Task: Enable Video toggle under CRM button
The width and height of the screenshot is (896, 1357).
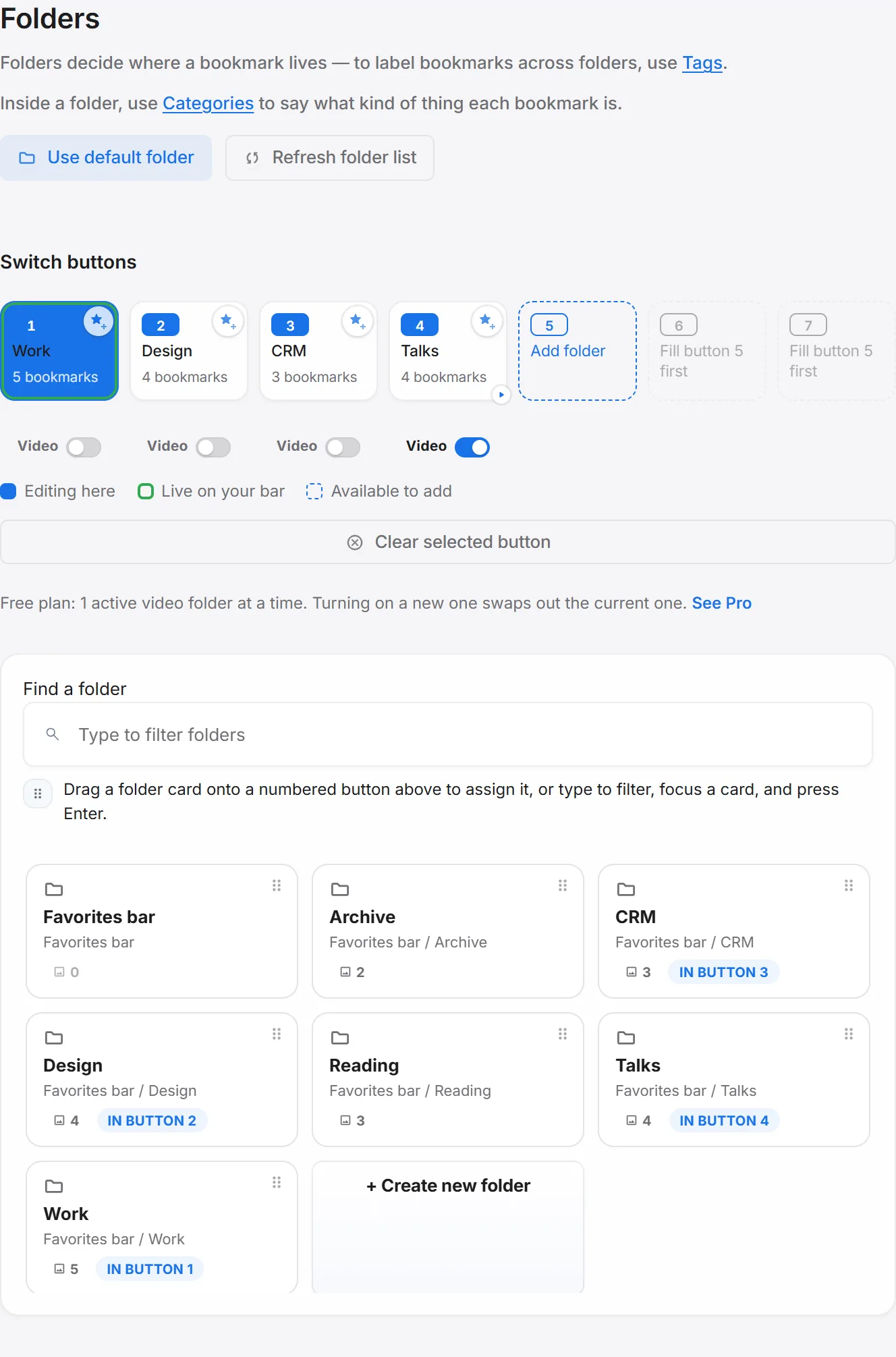Action: point(343,447)
